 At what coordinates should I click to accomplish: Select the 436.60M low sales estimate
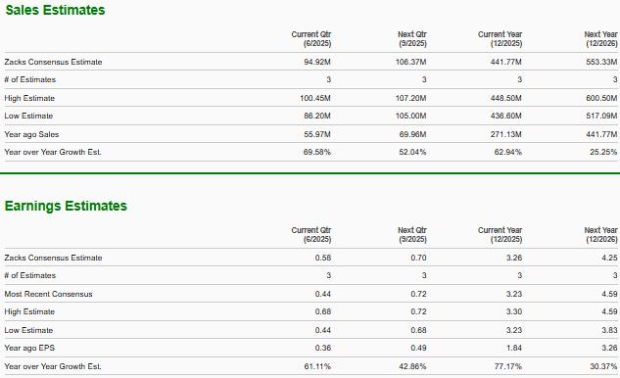tap(506, 116)
